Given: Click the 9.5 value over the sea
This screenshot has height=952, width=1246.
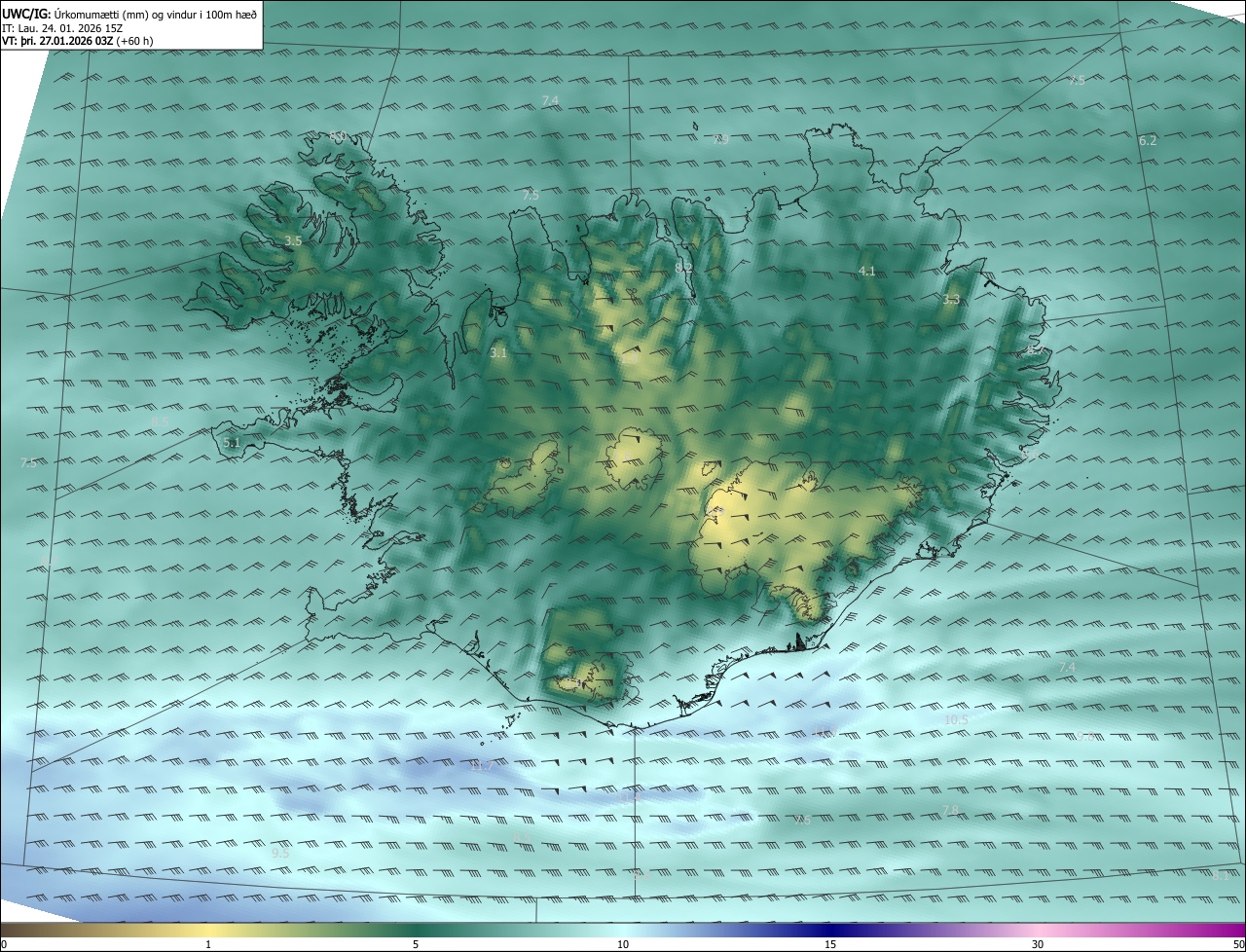Looking at the screenshot, I should 280,853.
